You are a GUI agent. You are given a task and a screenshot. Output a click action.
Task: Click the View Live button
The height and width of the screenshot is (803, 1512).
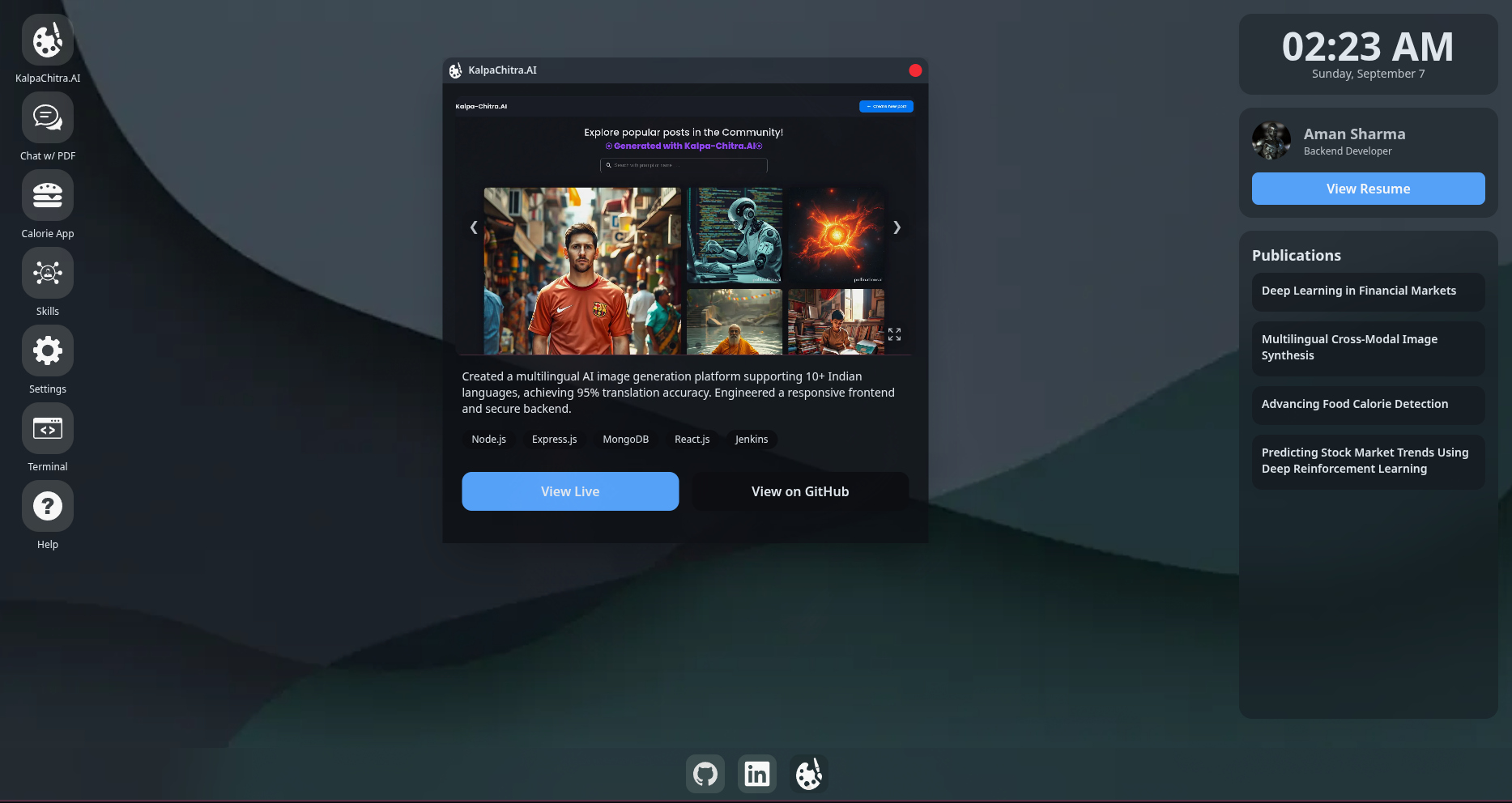pyautogui.click(x=570, y=491)
